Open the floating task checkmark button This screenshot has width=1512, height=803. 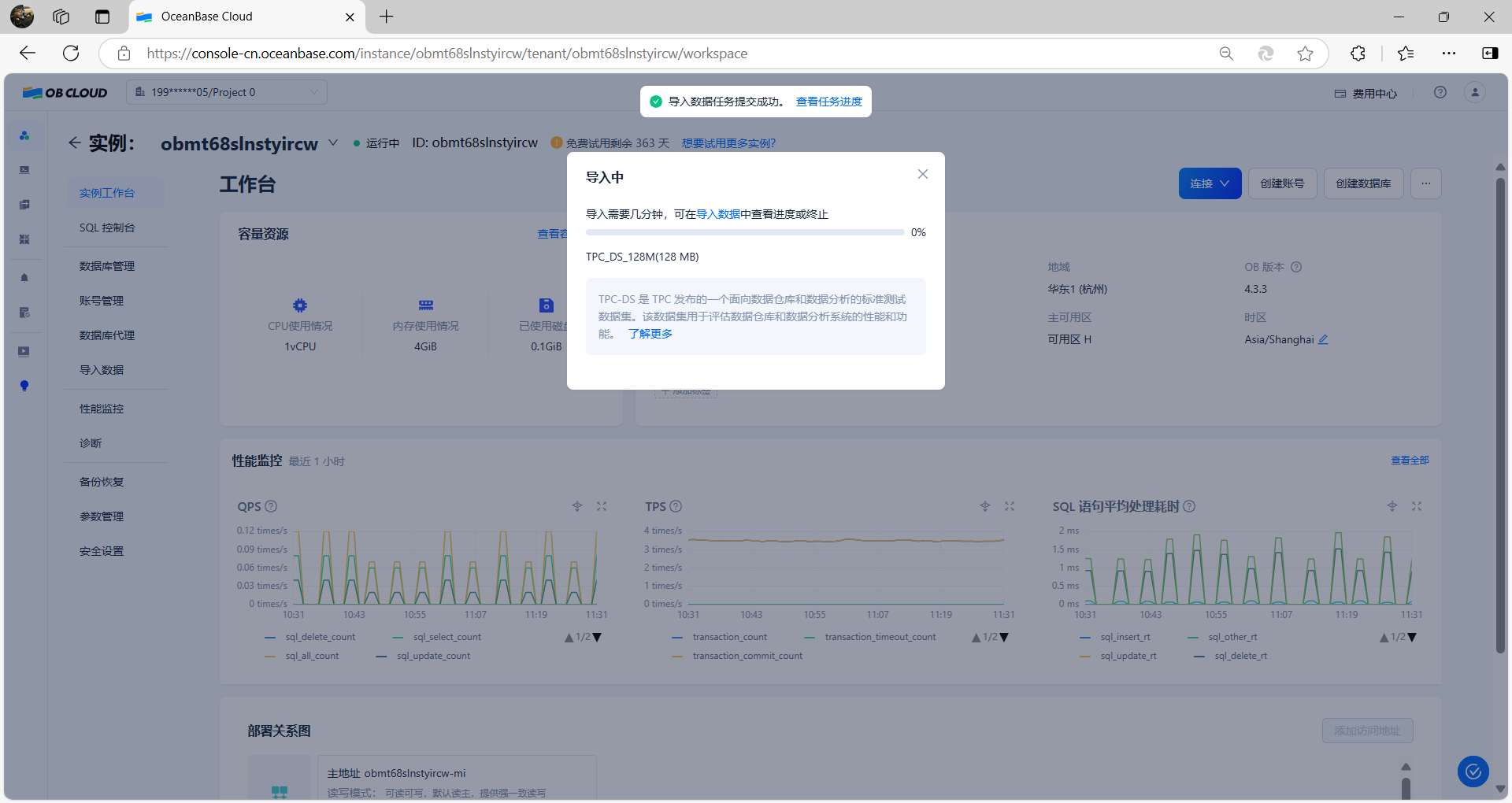point(1473,772)
